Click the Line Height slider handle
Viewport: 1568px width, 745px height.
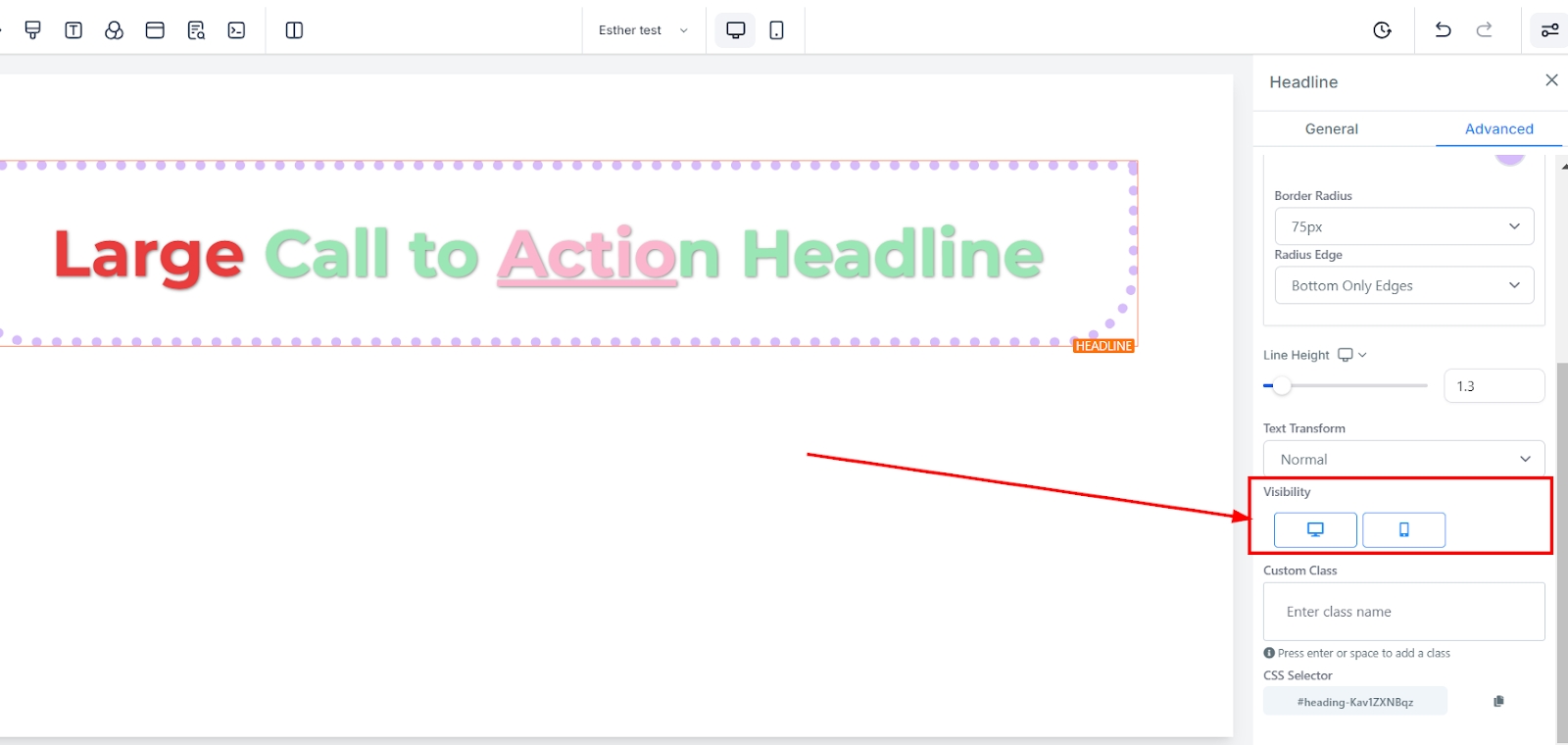point(1282,385)
